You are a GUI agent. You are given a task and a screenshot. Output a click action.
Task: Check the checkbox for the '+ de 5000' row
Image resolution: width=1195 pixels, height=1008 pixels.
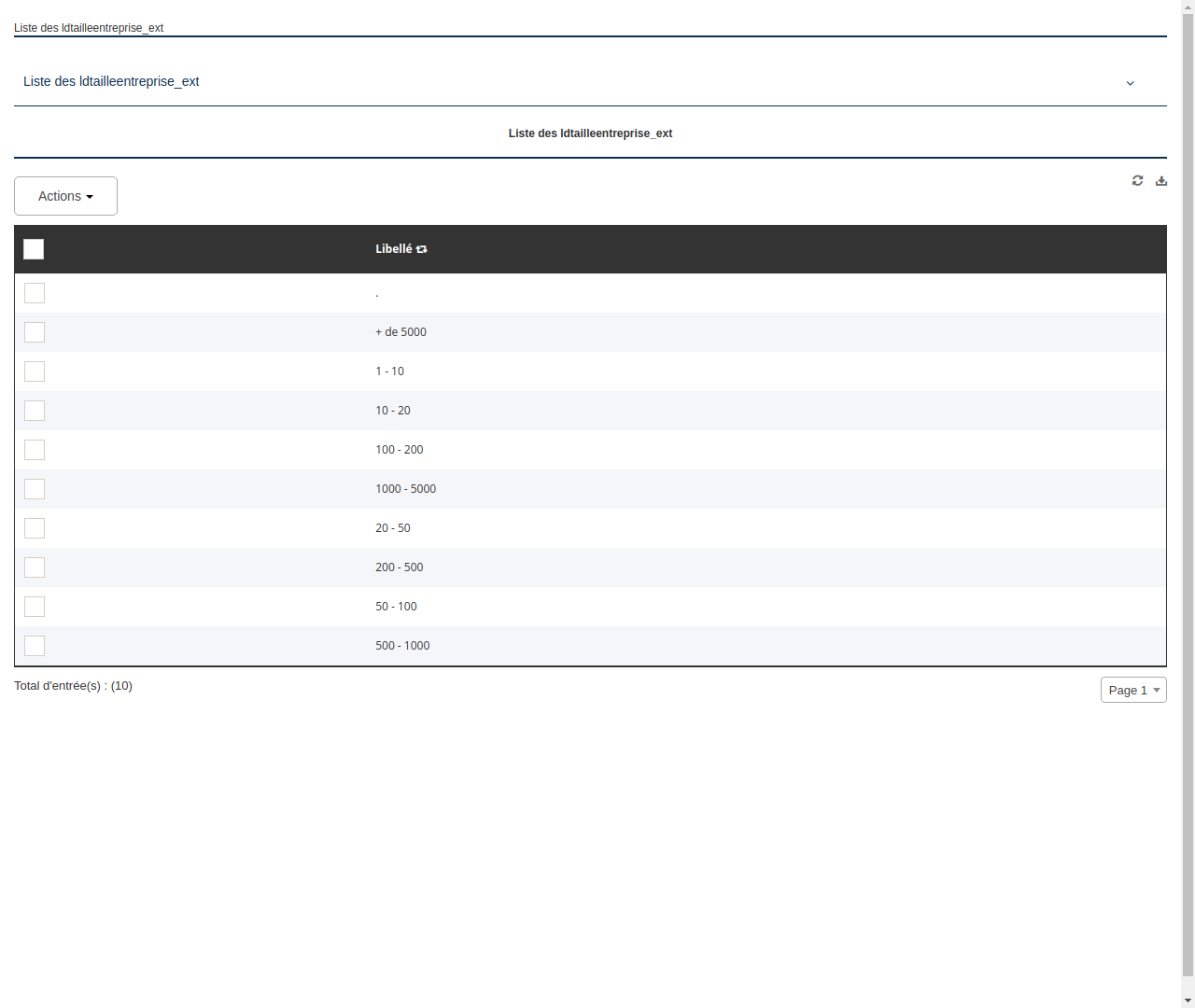coord(34,331)
